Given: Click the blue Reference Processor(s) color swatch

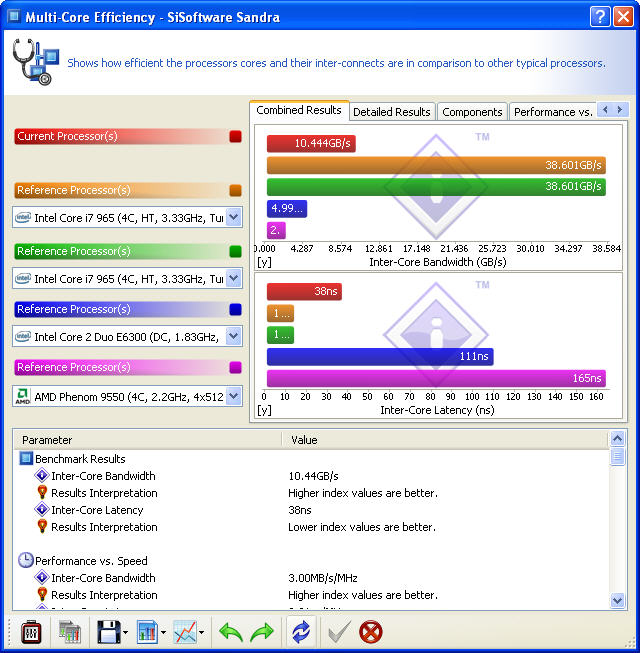Looking at the screenshot, I should coord(235,309).
